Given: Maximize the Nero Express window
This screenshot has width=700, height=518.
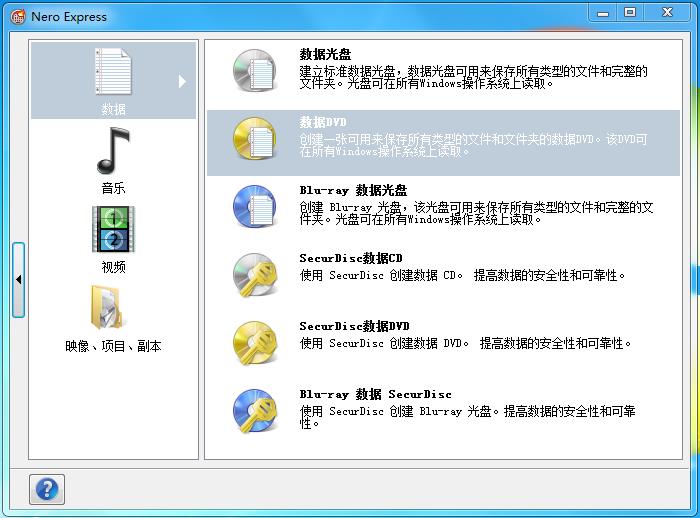Looking at the screenshot, I should click(x=630, y=13).
